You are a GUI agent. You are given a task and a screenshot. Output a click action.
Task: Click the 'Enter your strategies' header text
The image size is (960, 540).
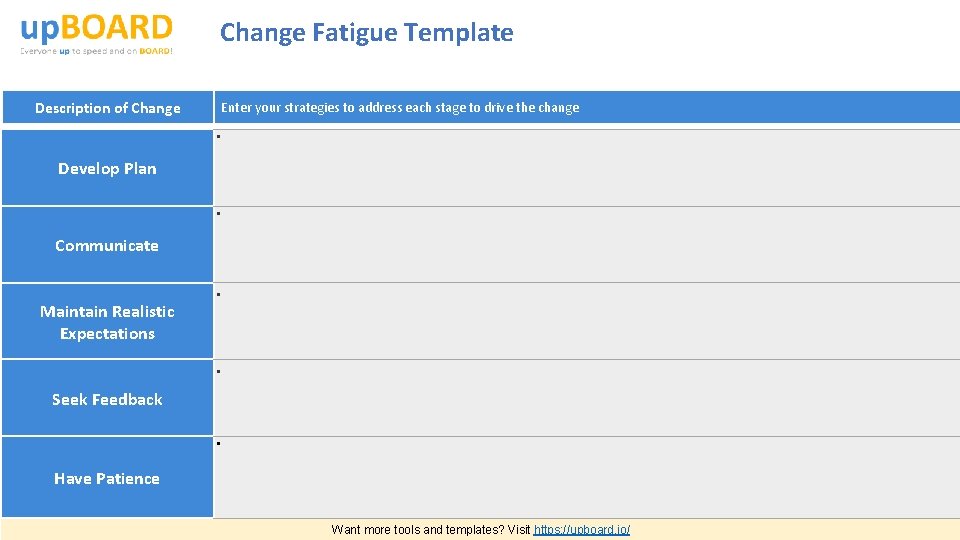400,108
